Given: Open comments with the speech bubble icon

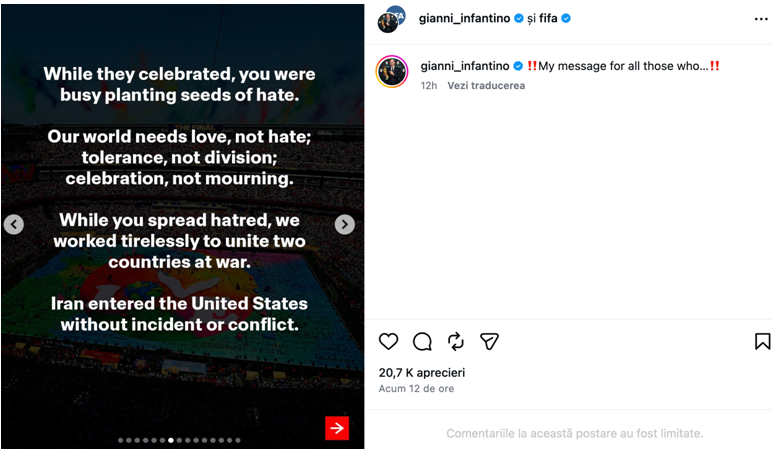Looking at the screenshot, I should 422,341.
